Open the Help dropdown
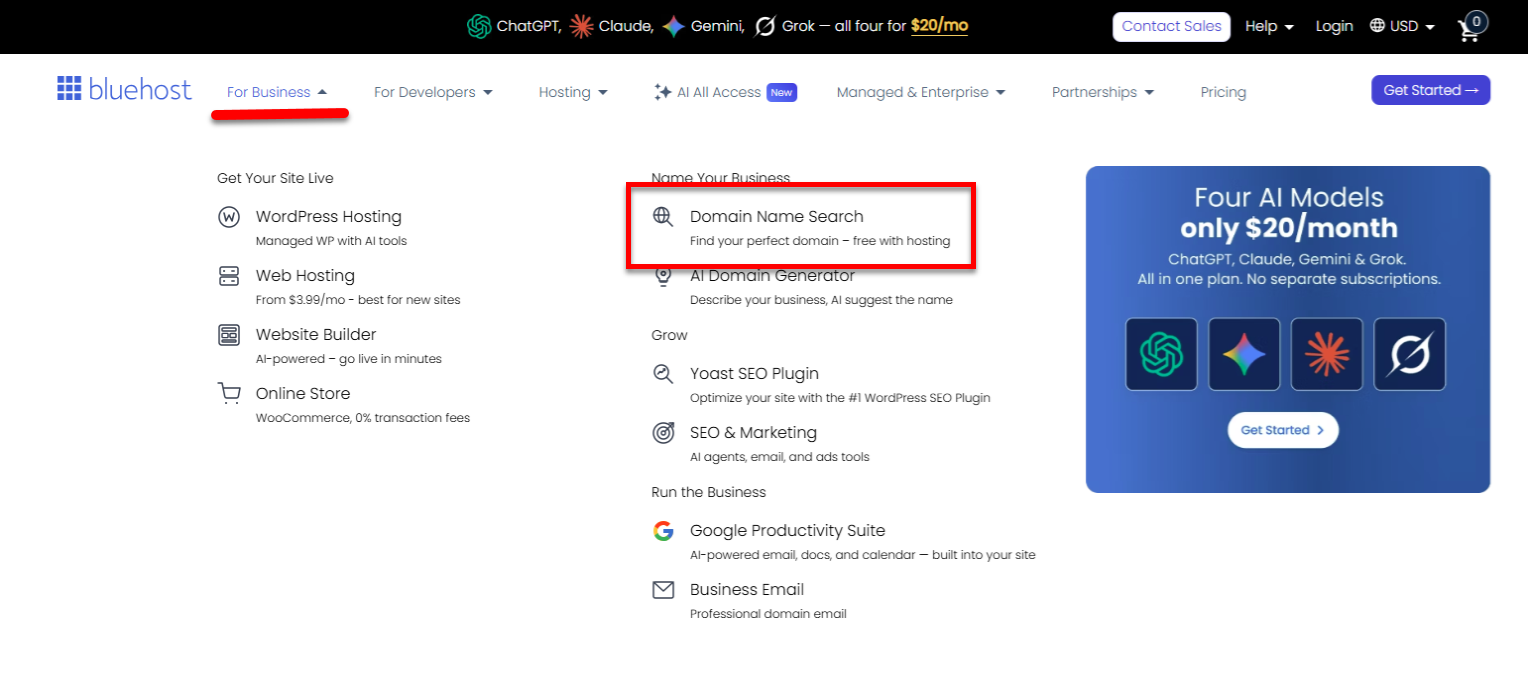 pyautogui.click(x=1269, y=26)
